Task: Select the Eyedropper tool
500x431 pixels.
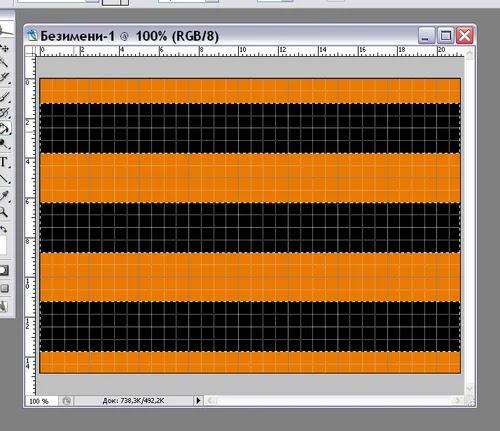Action: coord(5,196)
